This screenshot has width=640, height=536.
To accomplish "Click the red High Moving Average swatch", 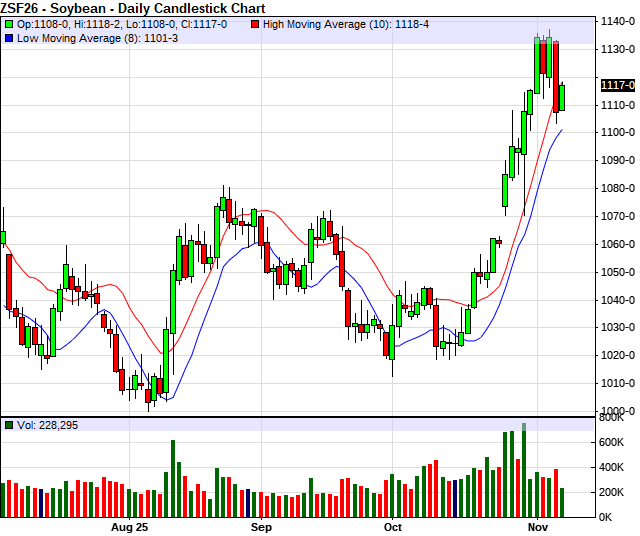I will 256,23.
